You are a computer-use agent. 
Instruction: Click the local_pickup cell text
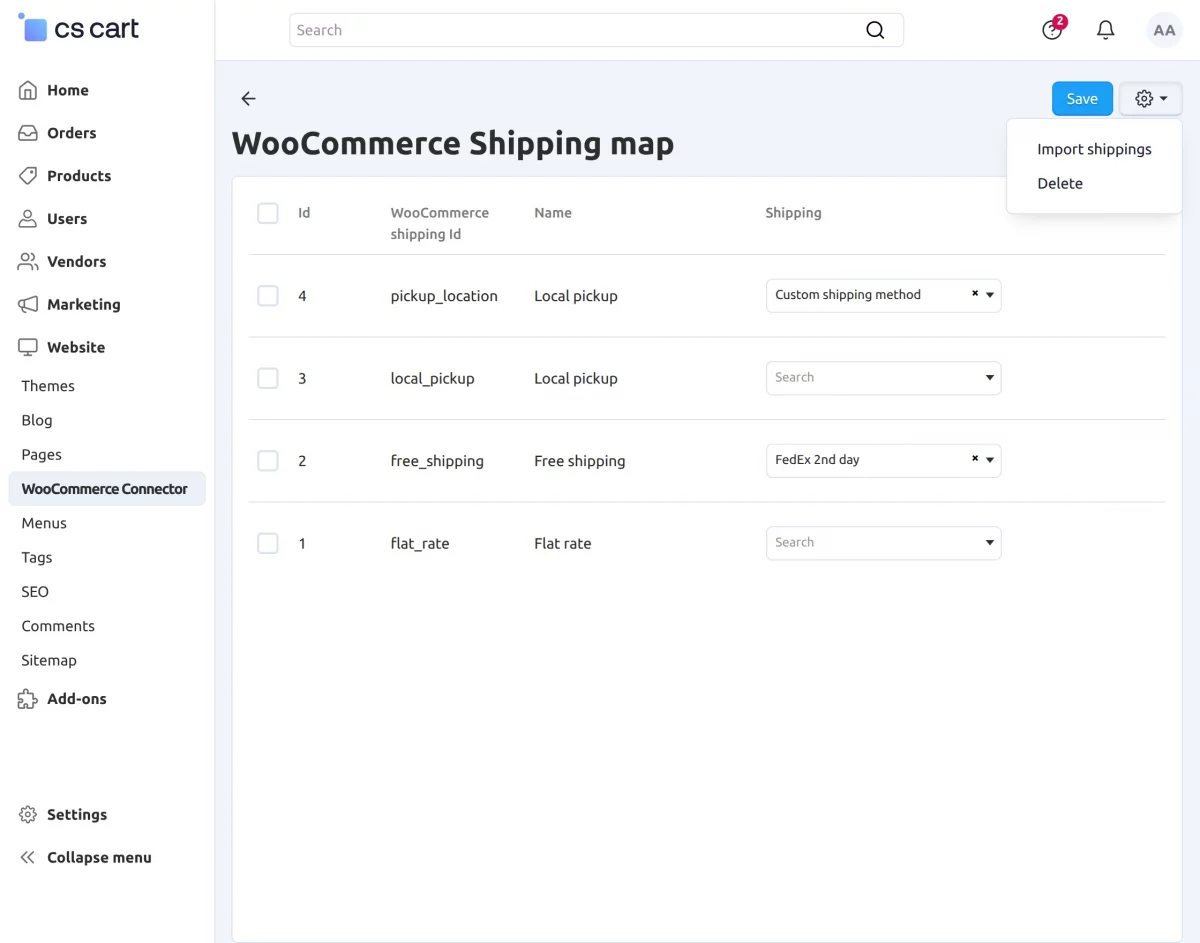click(432, 378)
